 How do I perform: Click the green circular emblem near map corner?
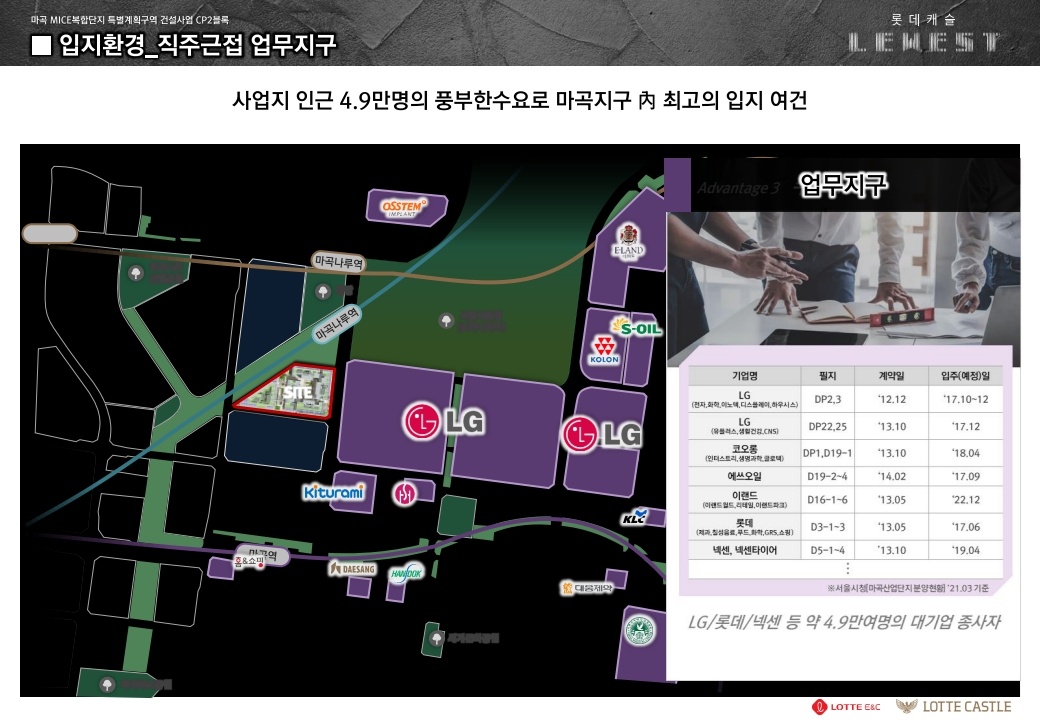[x=640, y=630]
